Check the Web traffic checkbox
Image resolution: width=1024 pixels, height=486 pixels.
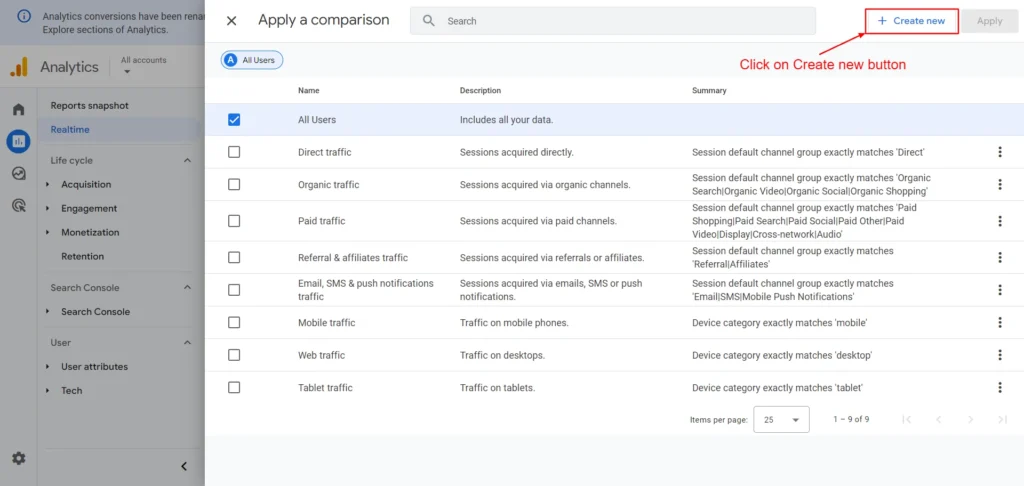(x=234, y=355)
